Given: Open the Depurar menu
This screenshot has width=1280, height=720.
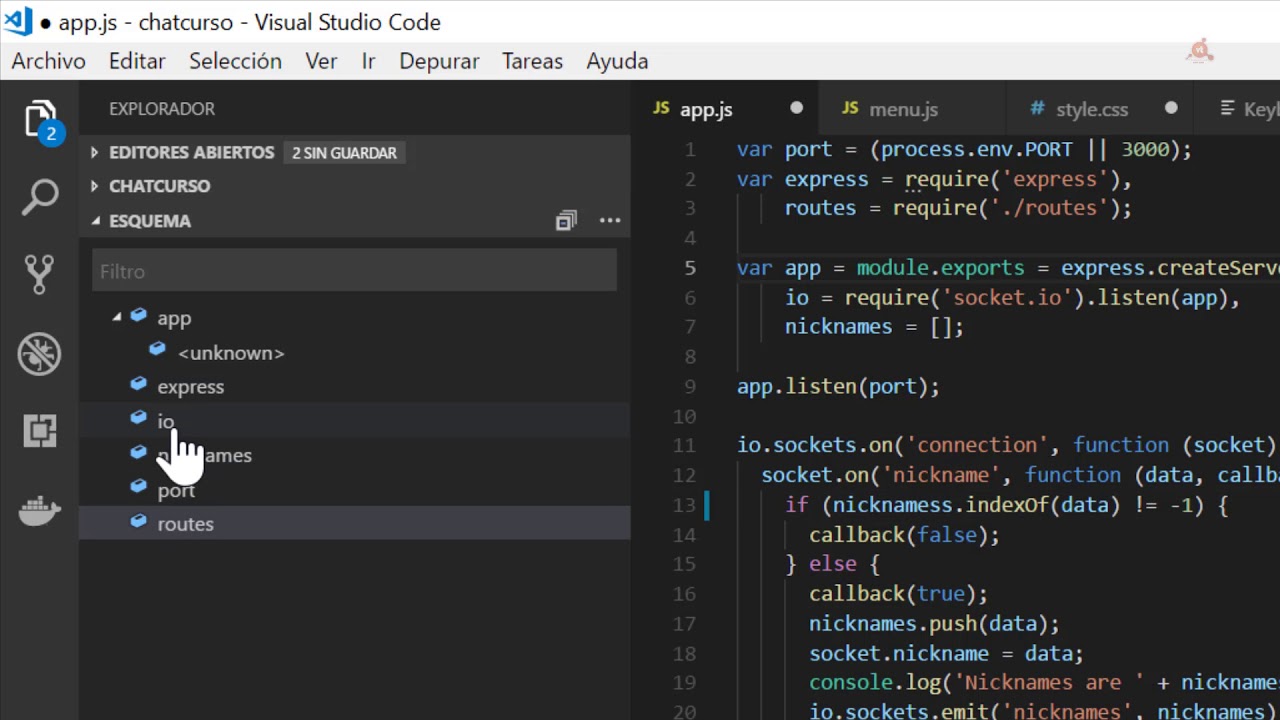Looking at the screenshot, I should click(439, 61).
